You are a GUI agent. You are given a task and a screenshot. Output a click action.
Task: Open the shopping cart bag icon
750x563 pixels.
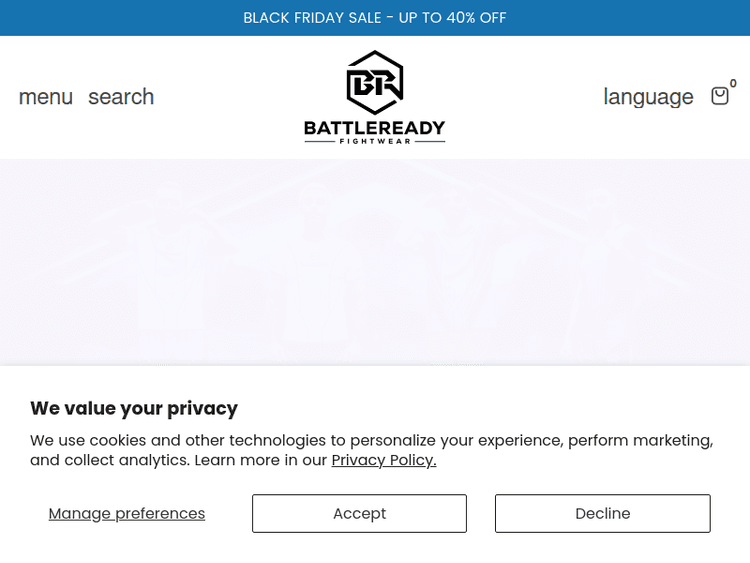tap(719, 96)
